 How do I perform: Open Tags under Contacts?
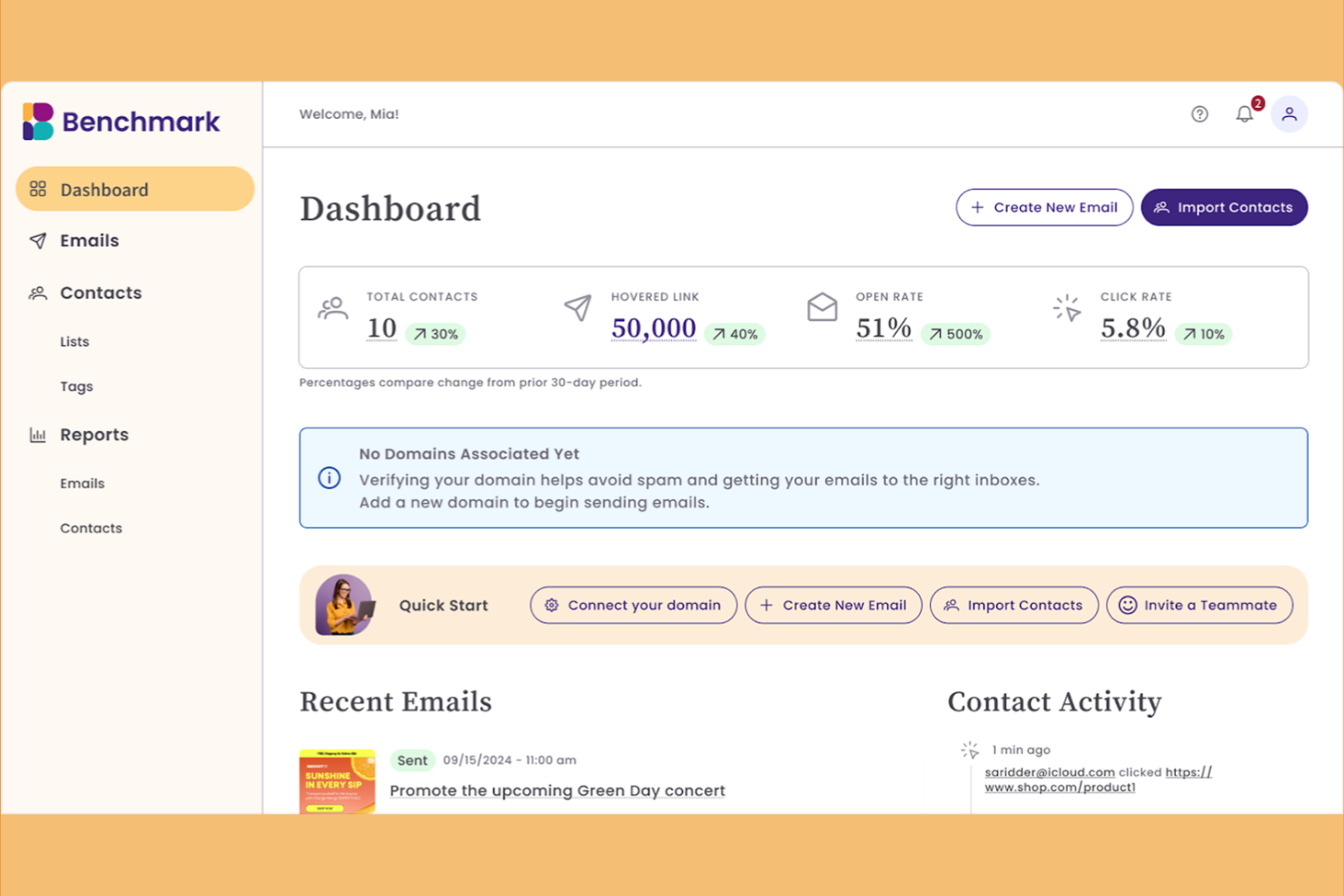[x=76, y=386]
